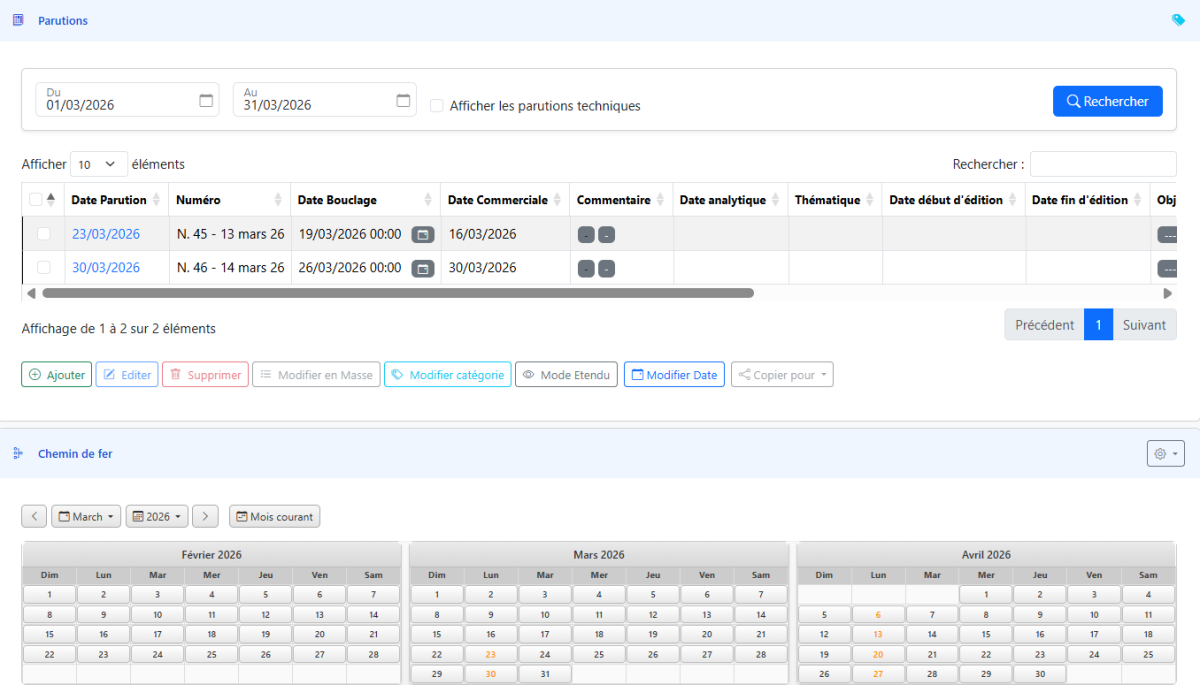
Task: Go to previous month with left arrow
Action: click(x=34, y=517)
